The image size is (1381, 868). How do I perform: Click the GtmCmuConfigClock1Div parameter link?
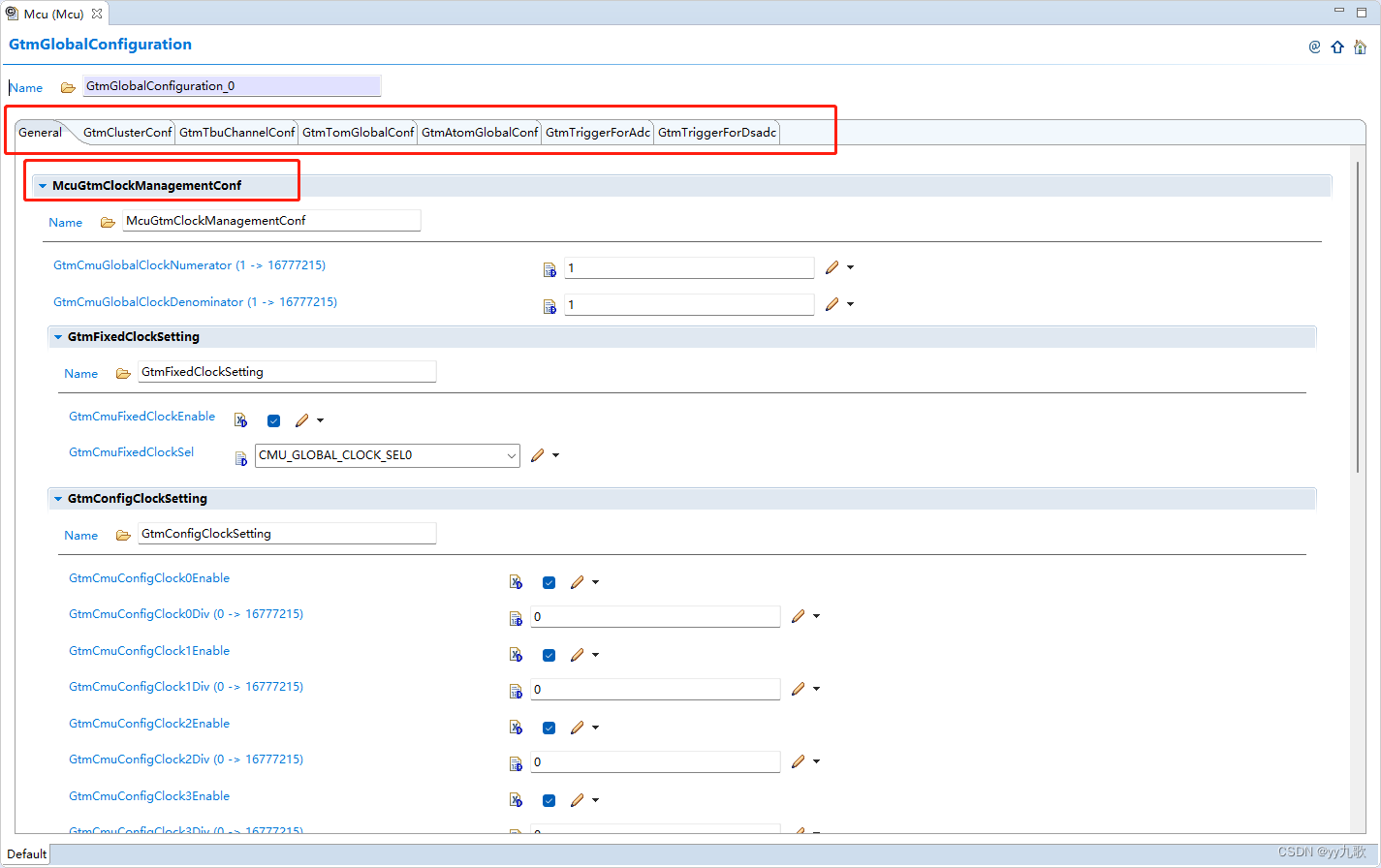coord(186,687)
